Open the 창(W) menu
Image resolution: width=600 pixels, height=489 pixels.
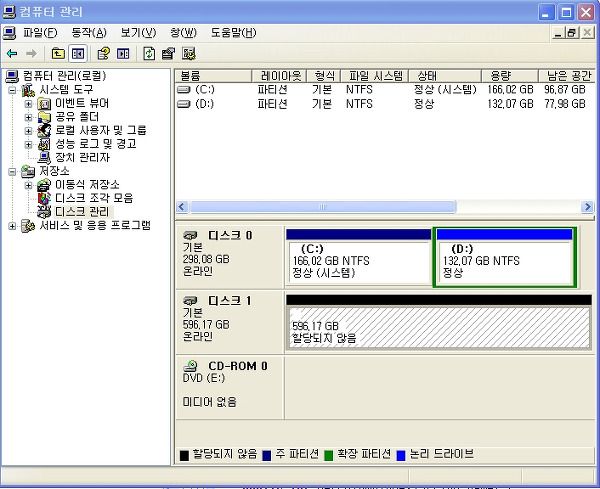pyautogui.click(x=183, y=33)
